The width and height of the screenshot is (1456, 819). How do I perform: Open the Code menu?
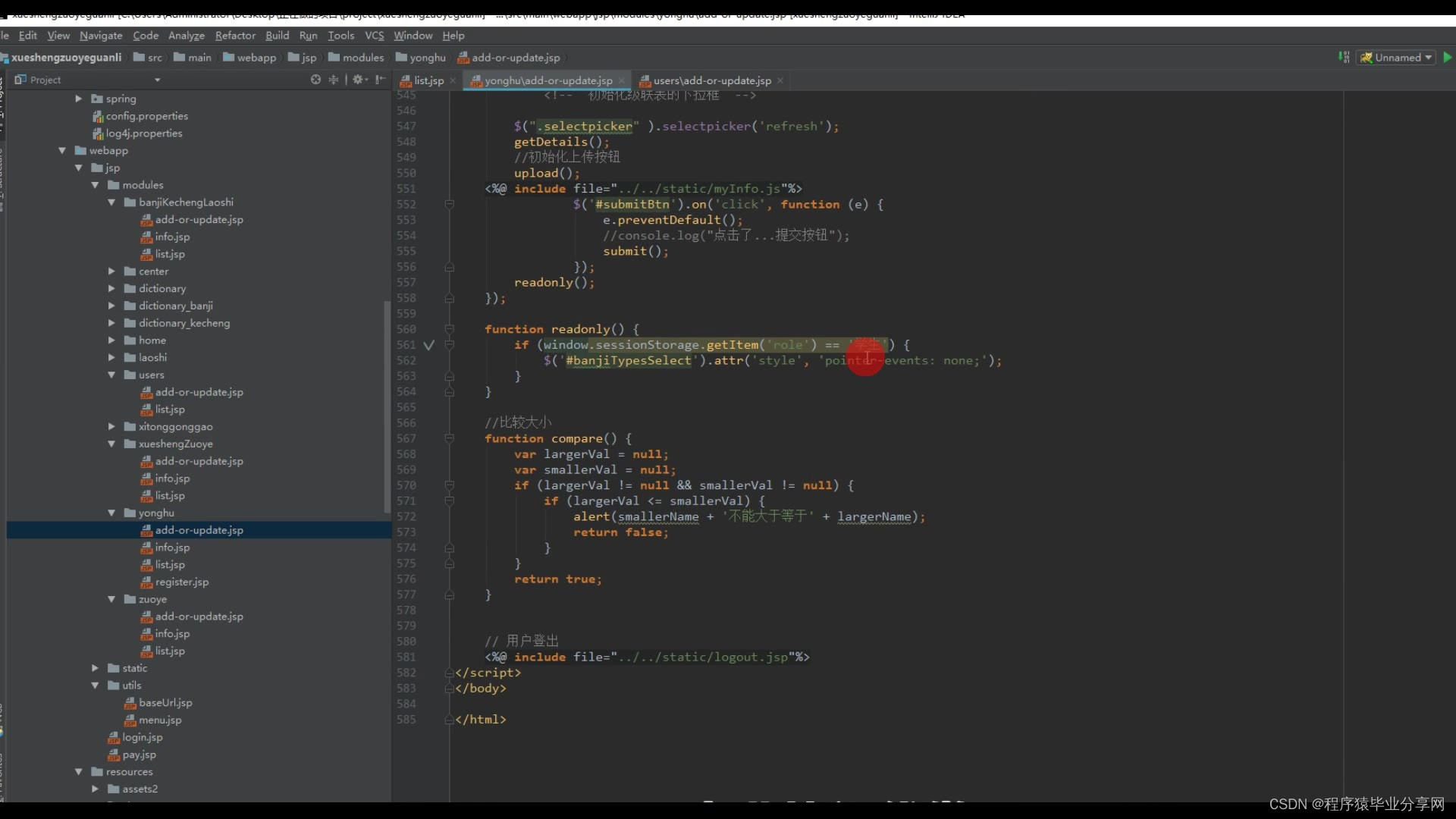[x=146, y=36]
